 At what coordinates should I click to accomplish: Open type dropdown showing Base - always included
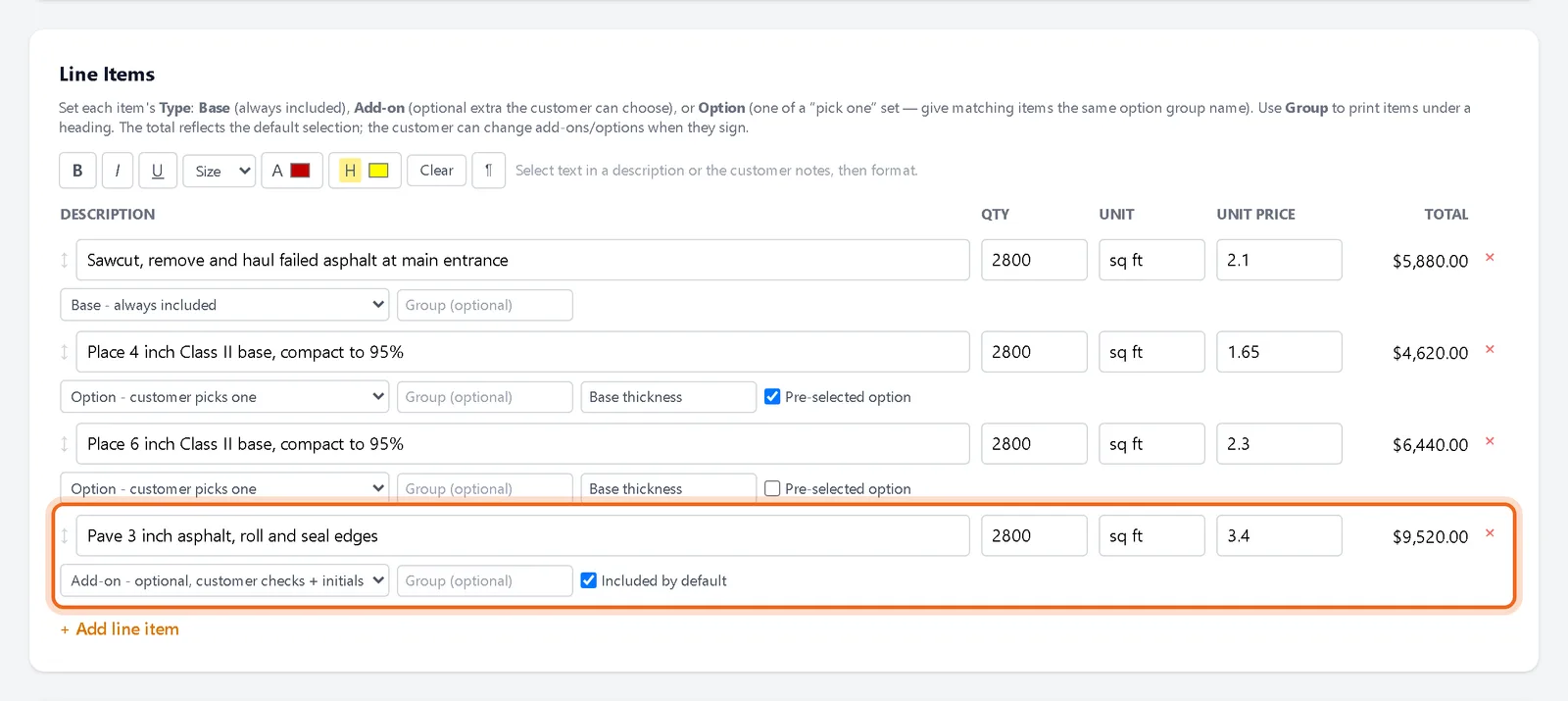pos(224,305)
